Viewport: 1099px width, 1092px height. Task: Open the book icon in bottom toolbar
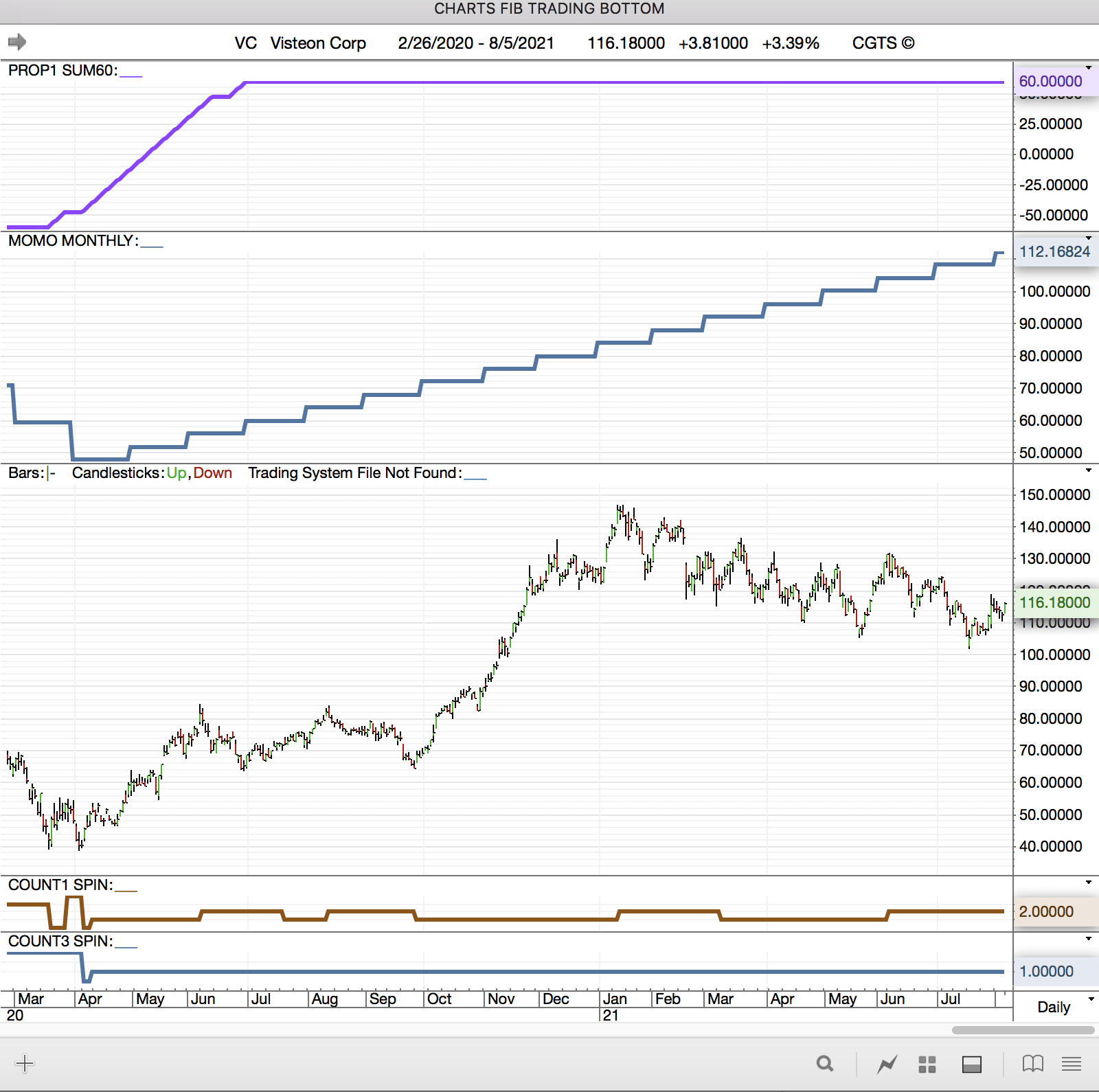tap(1032, 1065)
